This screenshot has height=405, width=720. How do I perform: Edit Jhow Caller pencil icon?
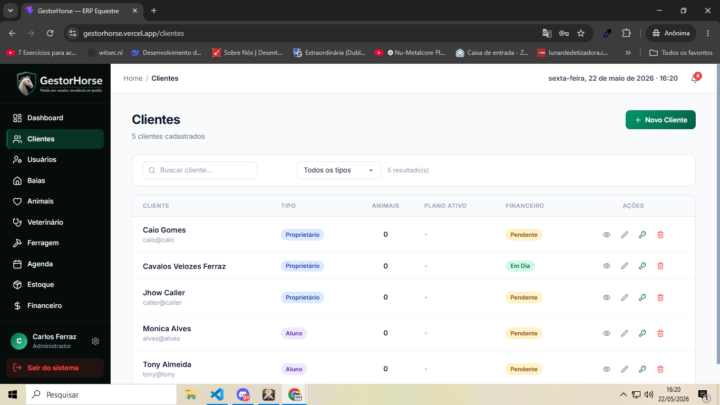click(x=624, y=298)
